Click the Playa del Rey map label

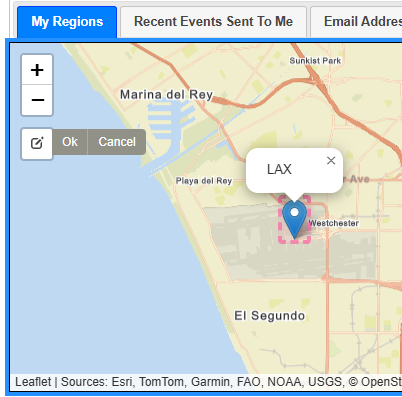(x=204, y=181)
